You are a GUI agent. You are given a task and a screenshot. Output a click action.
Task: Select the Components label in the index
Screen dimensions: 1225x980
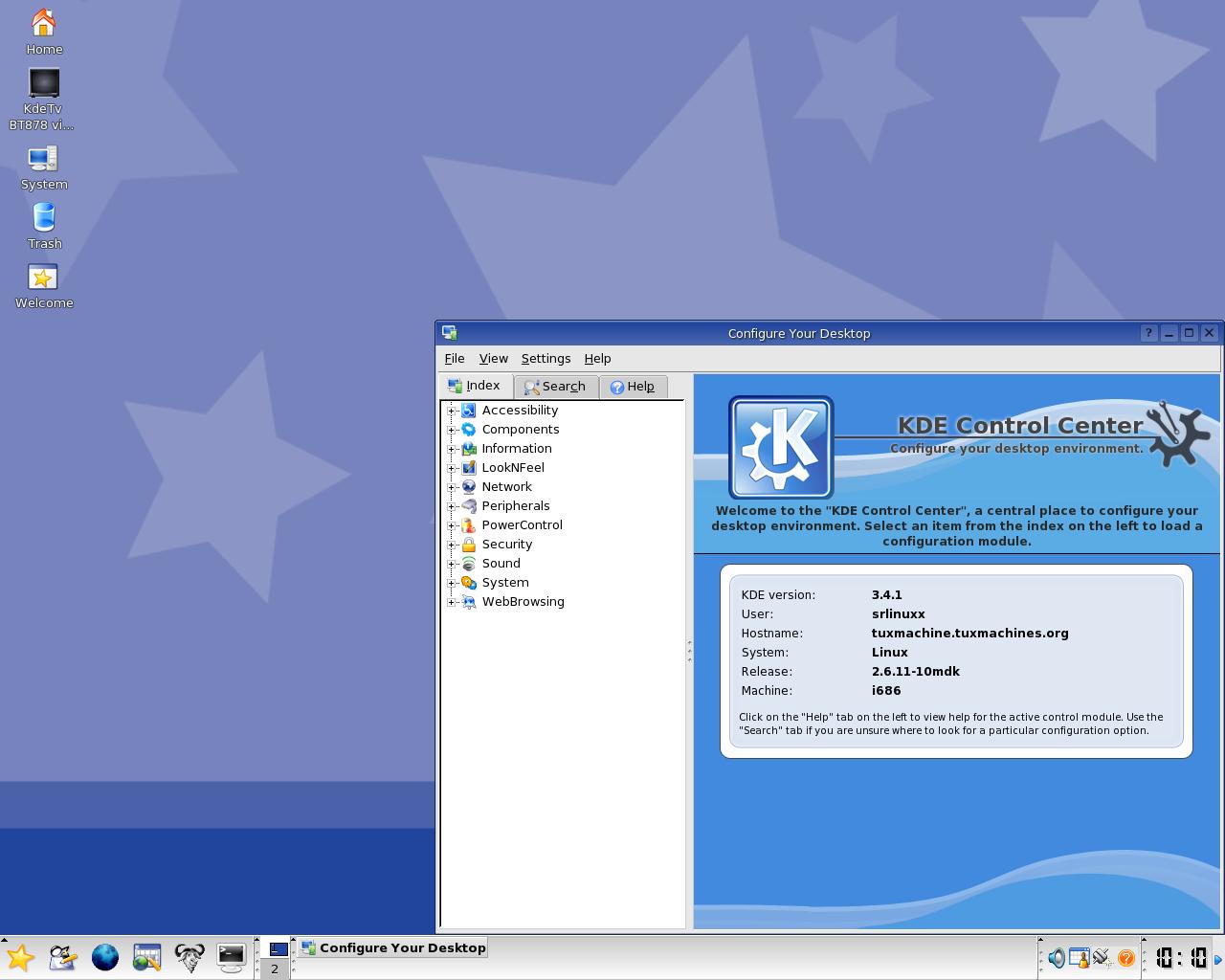pos(521,430)
